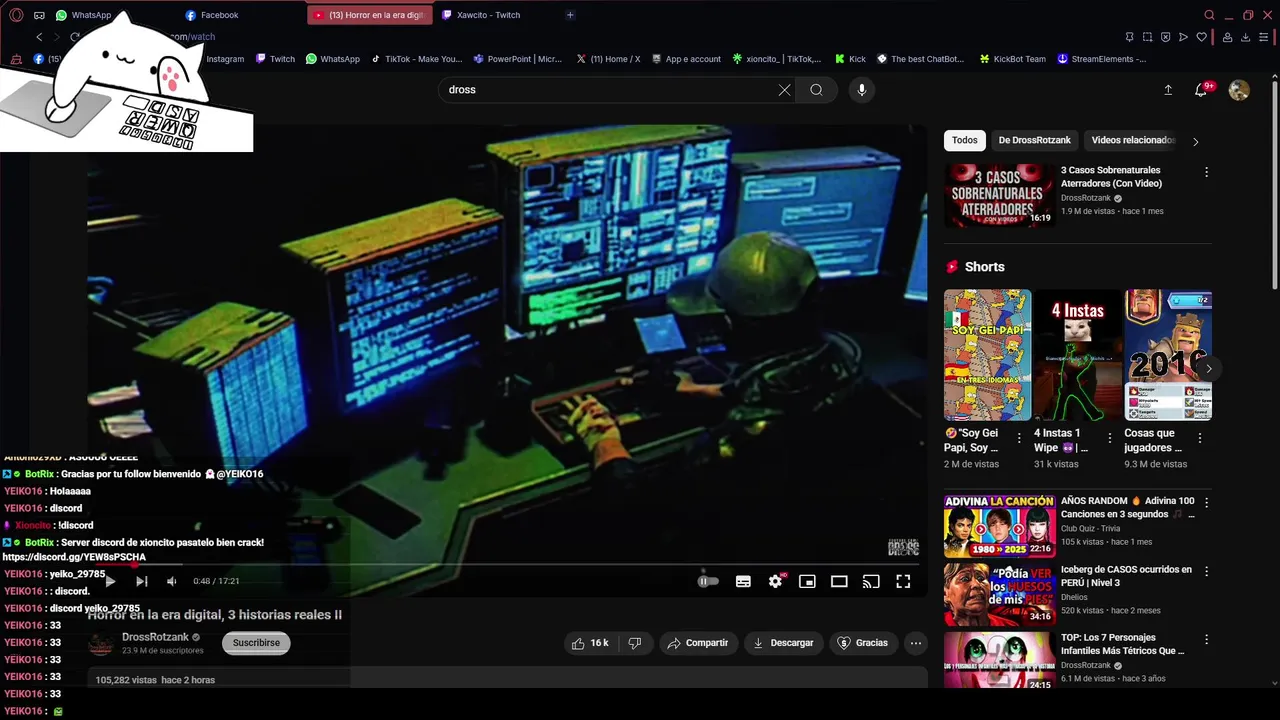This screenshot has width=1280, height=720.
Task: Open the create/upload icon
Action: (1168, 90)
